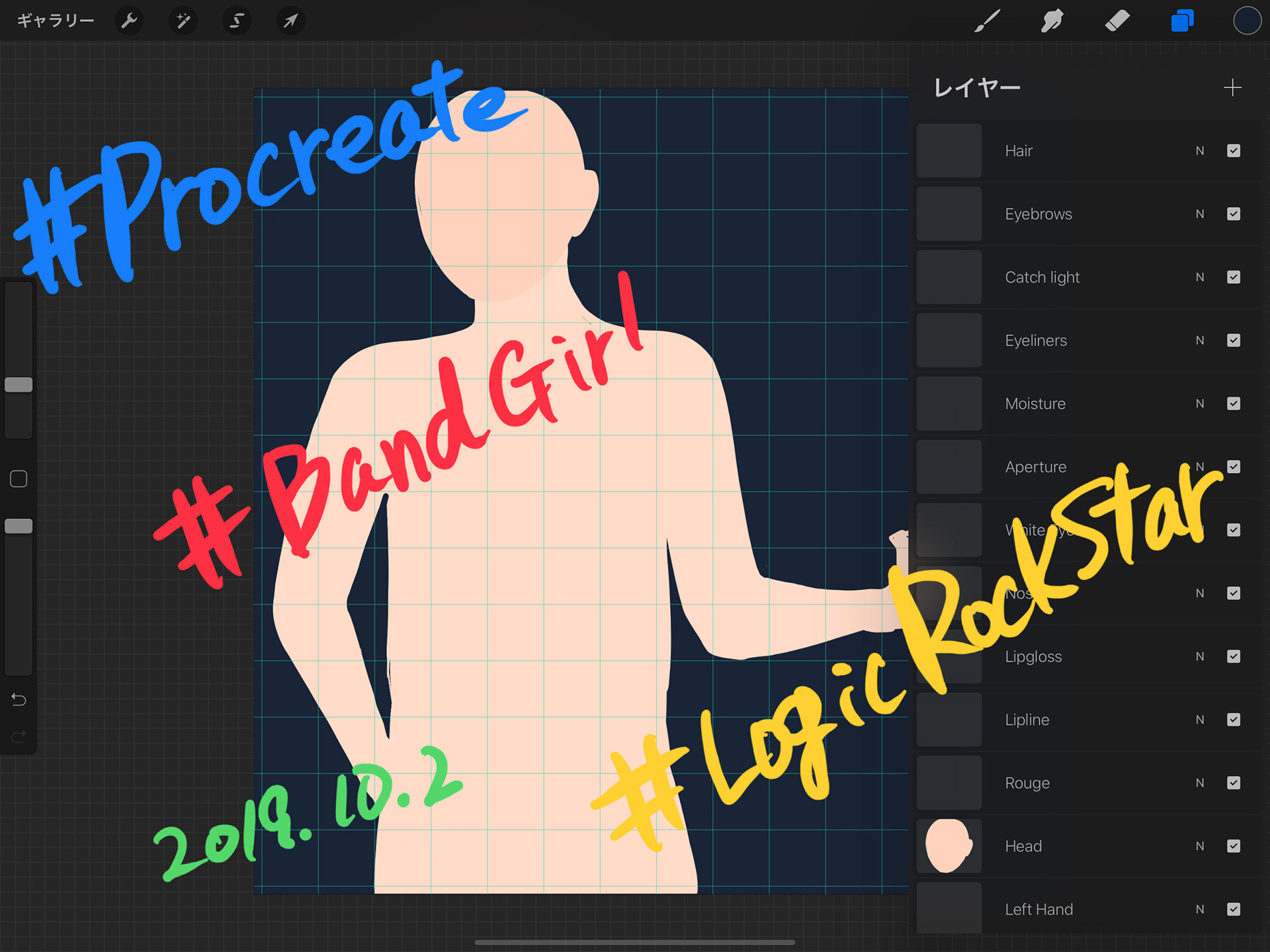Hide the Eyeliners layer
Screen dimensions: 1270x952
click(1234, 340)
